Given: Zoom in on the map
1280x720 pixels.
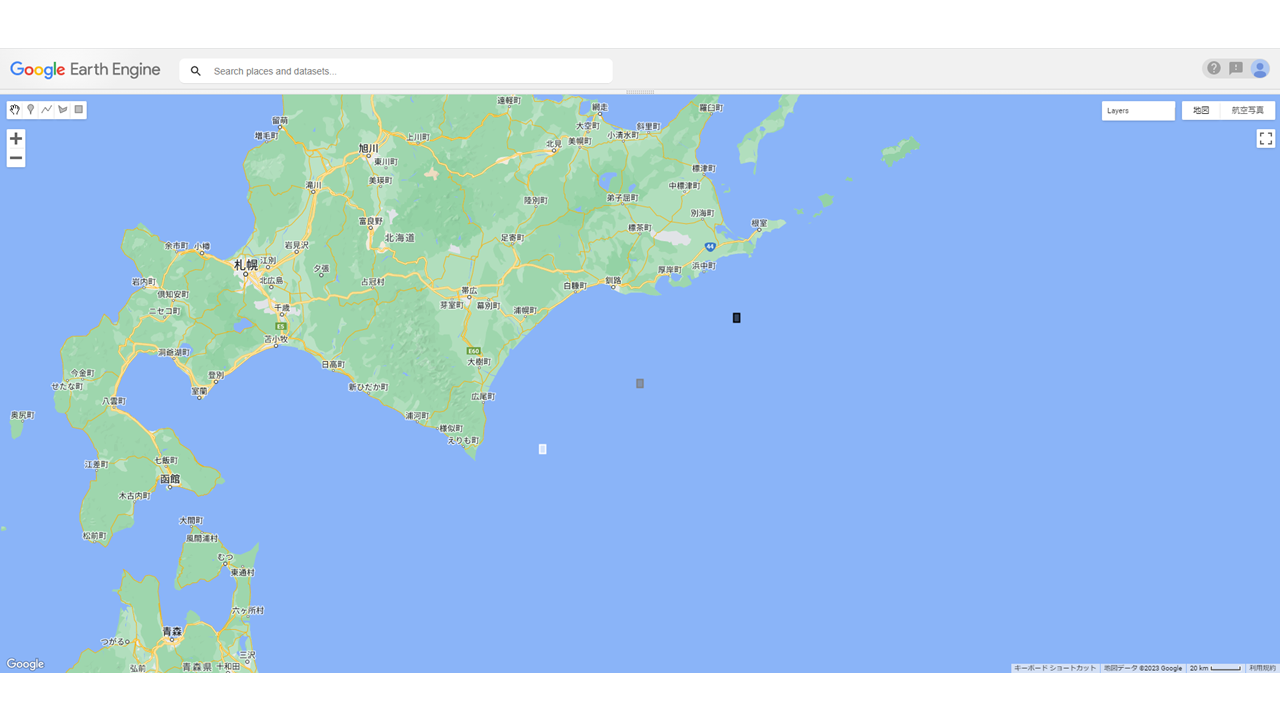Looking at the screenshot, I should (x=16, y=139).
